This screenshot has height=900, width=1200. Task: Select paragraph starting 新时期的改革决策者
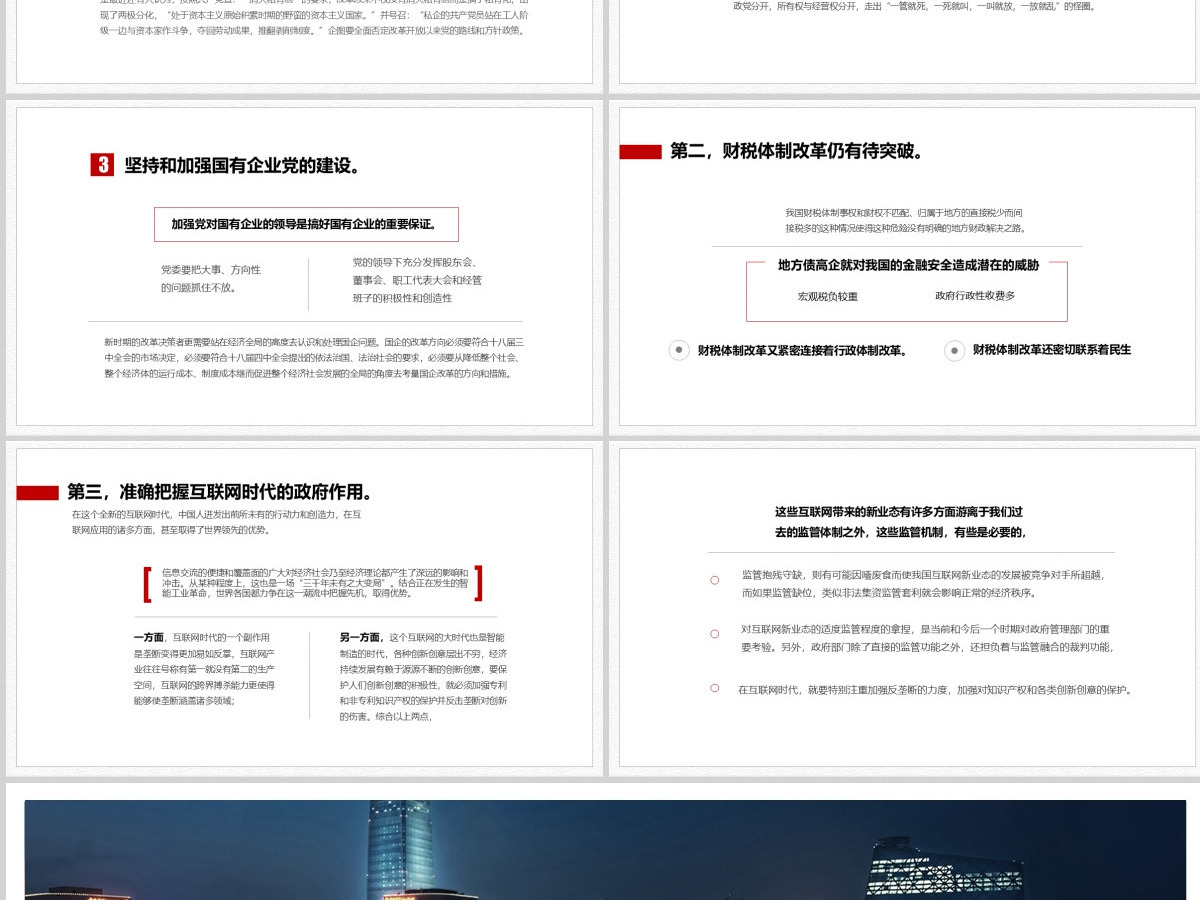click(314, 358)
